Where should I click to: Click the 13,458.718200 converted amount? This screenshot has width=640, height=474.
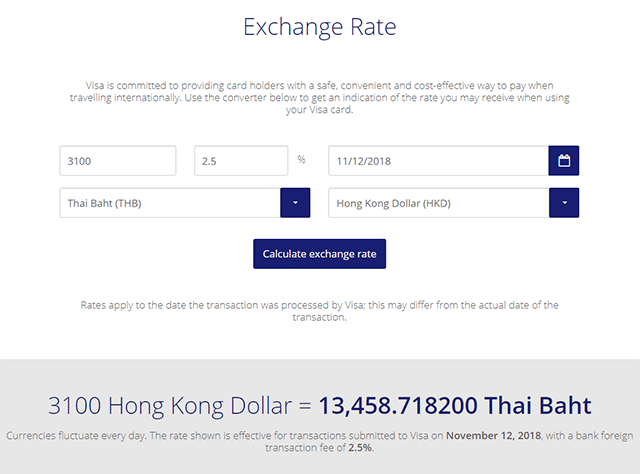tap(398, 406)
